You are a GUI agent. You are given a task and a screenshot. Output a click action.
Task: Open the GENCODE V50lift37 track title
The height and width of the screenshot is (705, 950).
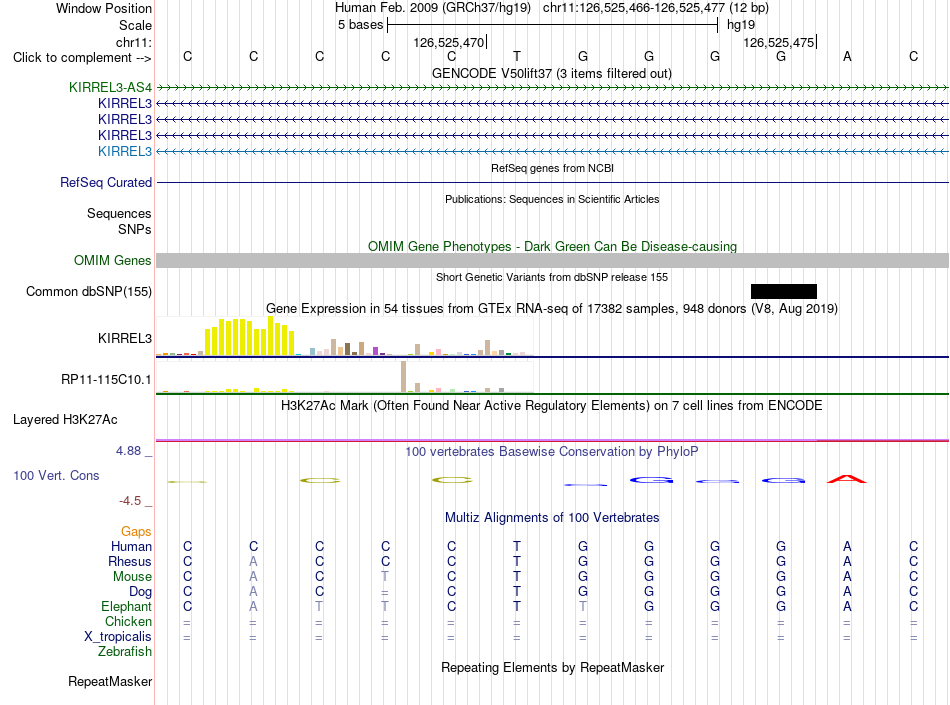(552, 73)
